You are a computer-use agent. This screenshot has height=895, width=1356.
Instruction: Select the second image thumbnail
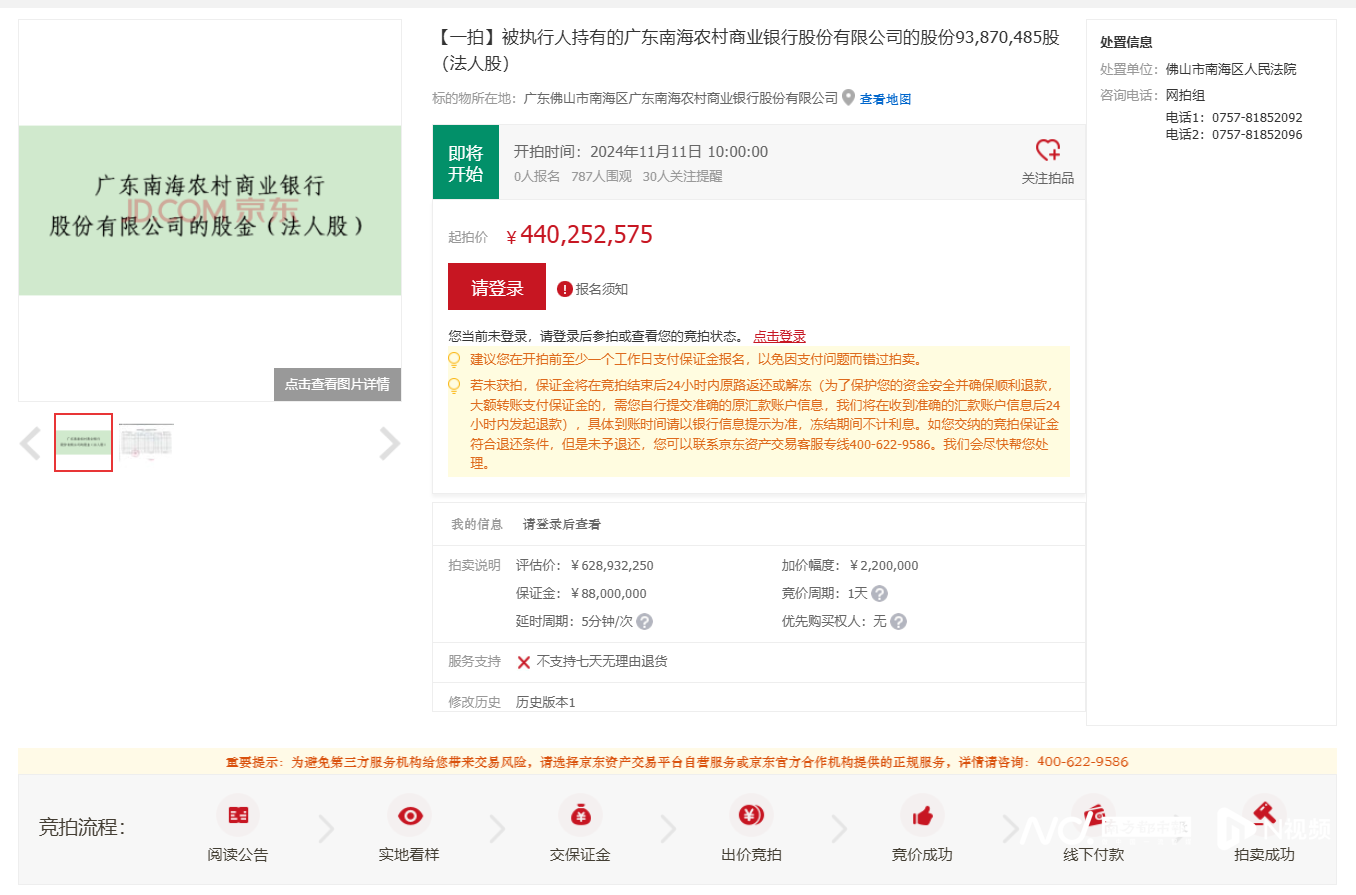pos(145,441)
